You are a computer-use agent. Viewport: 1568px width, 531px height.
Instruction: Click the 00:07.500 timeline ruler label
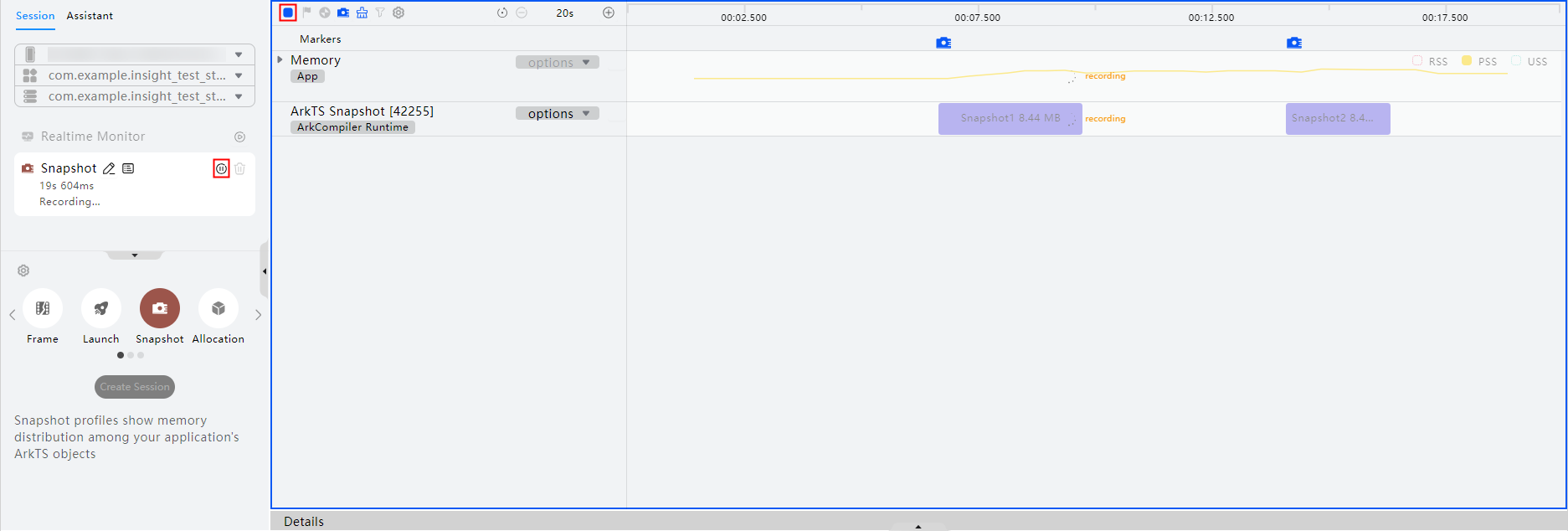point(977,18)
